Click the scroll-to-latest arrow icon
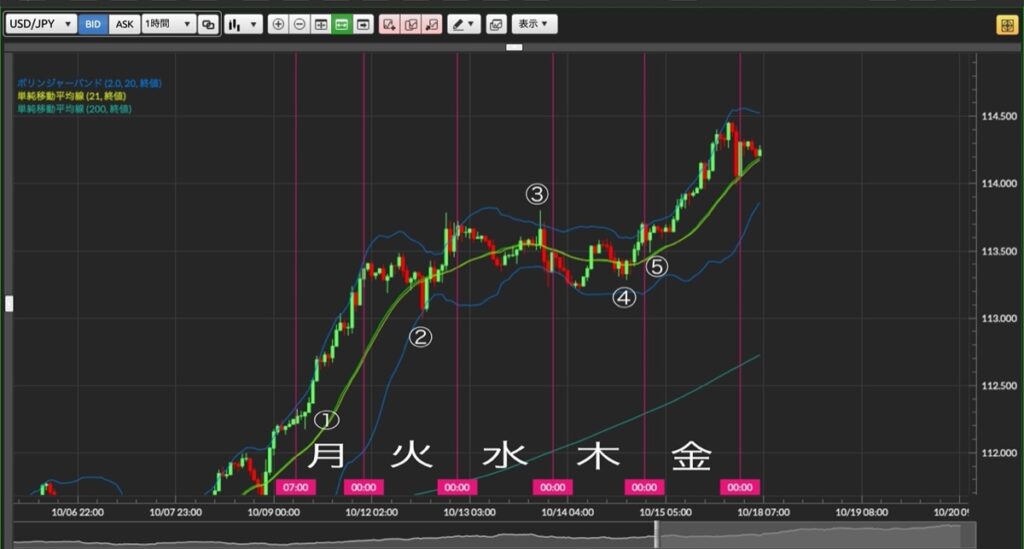Screen dimensions: 1024x549 click(x=363, y=24)
